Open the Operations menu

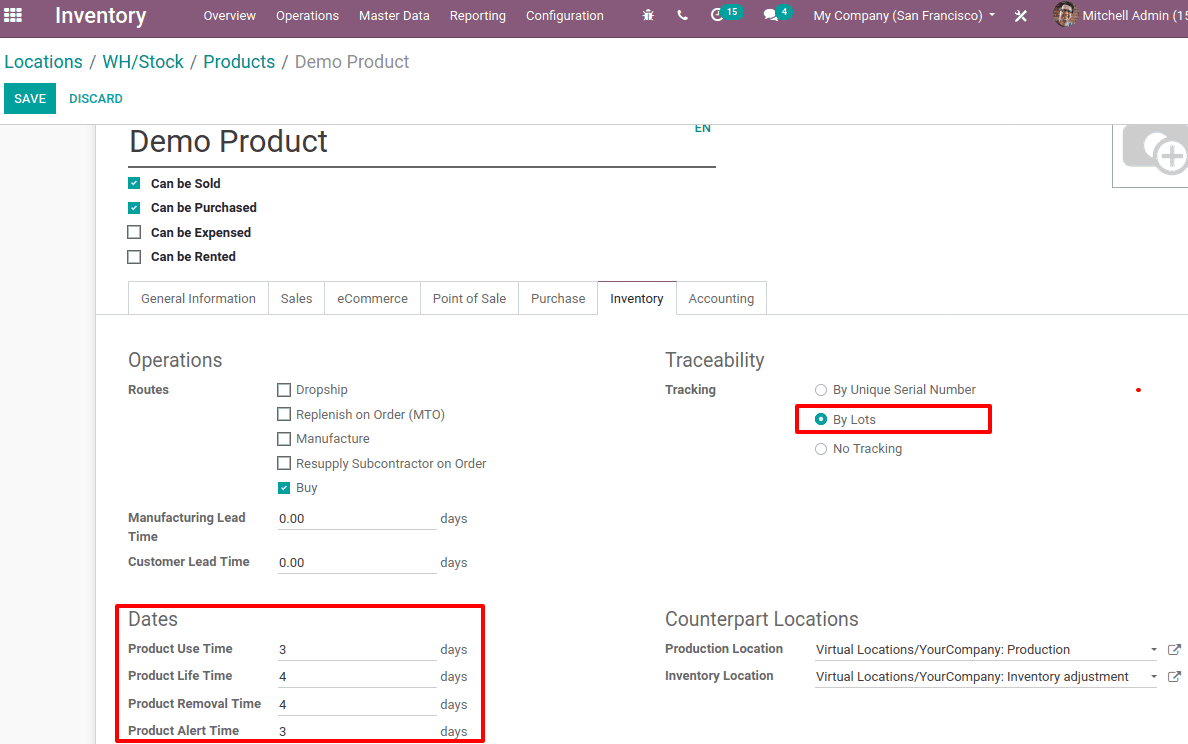coord(308,15)
